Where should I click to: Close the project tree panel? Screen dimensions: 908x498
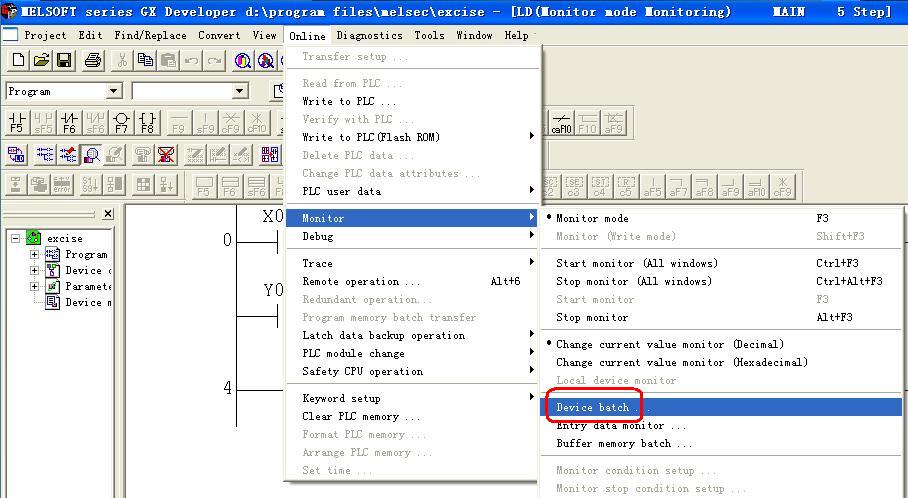click(x=108, y=213)
